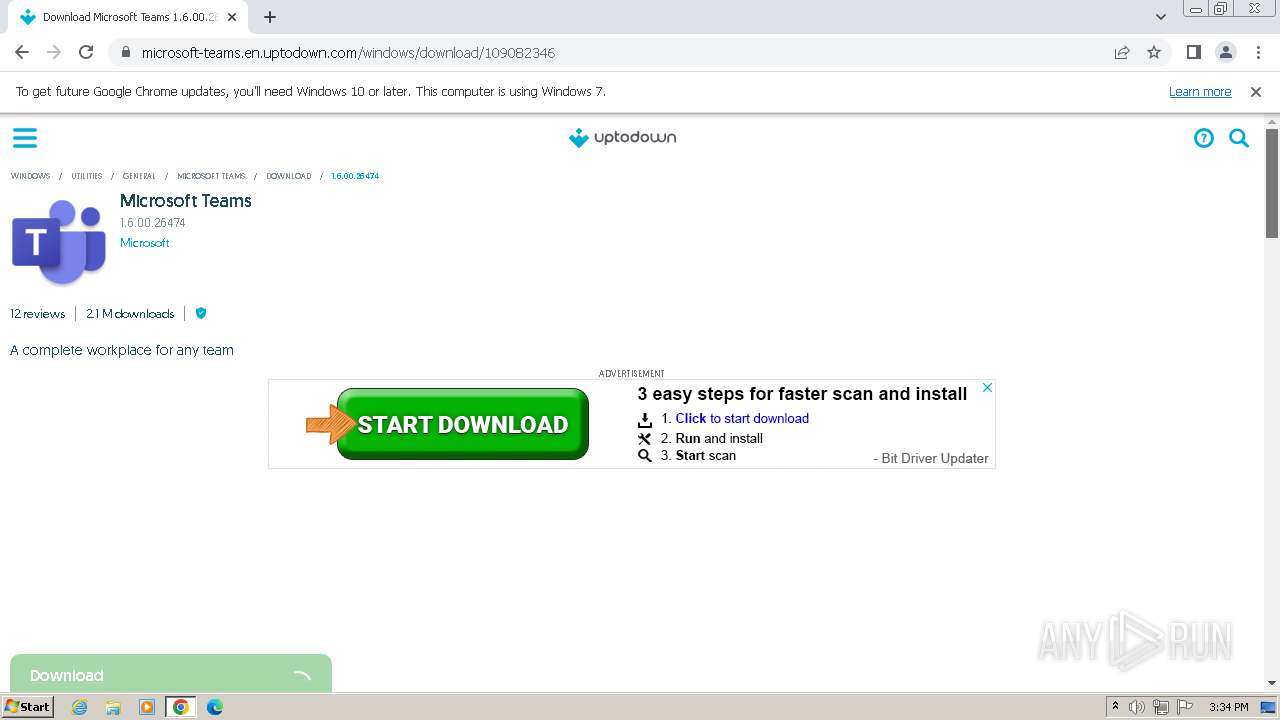Dismiss the Chrome update infobar
This screenshot has width=1280, height=720.
pos(1256,91)
